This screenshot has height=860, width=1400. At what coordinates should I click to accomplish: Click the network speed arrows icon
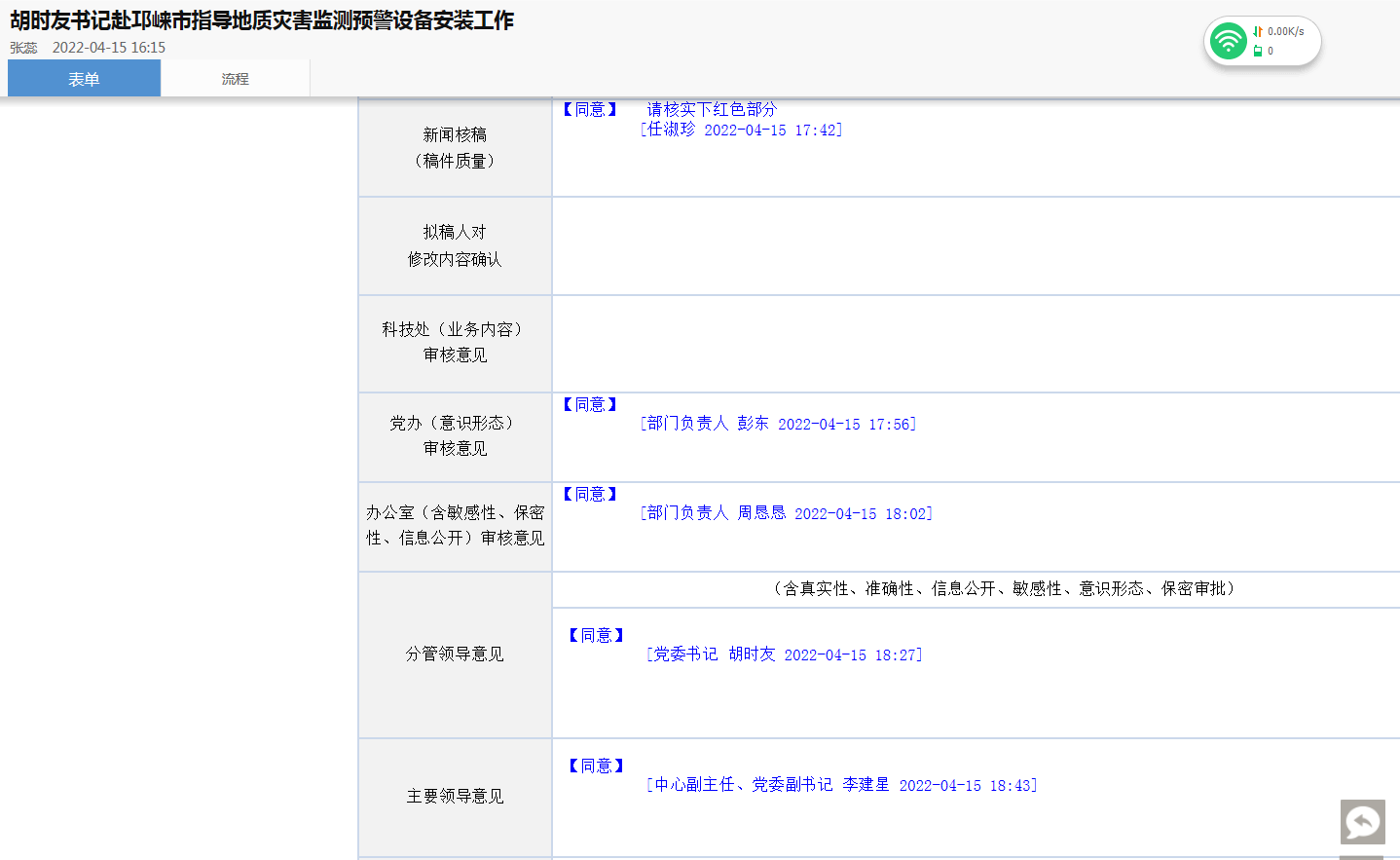tap(1258, 31)
